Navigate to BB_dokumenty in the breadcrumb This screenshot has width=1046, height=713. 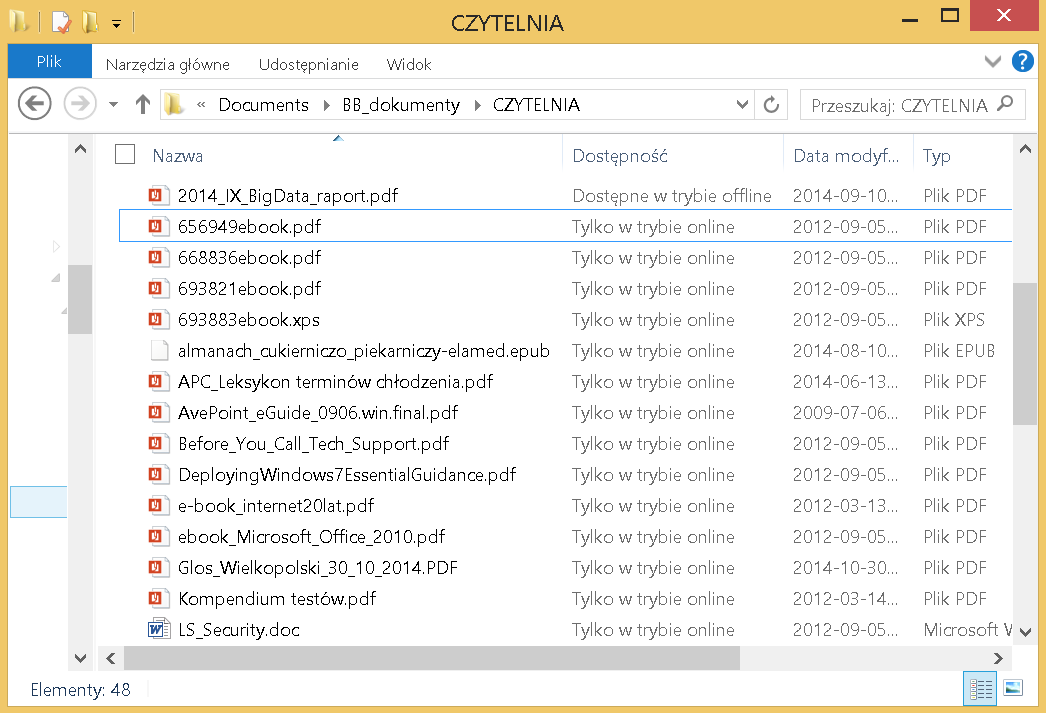[x=401, y=105]
